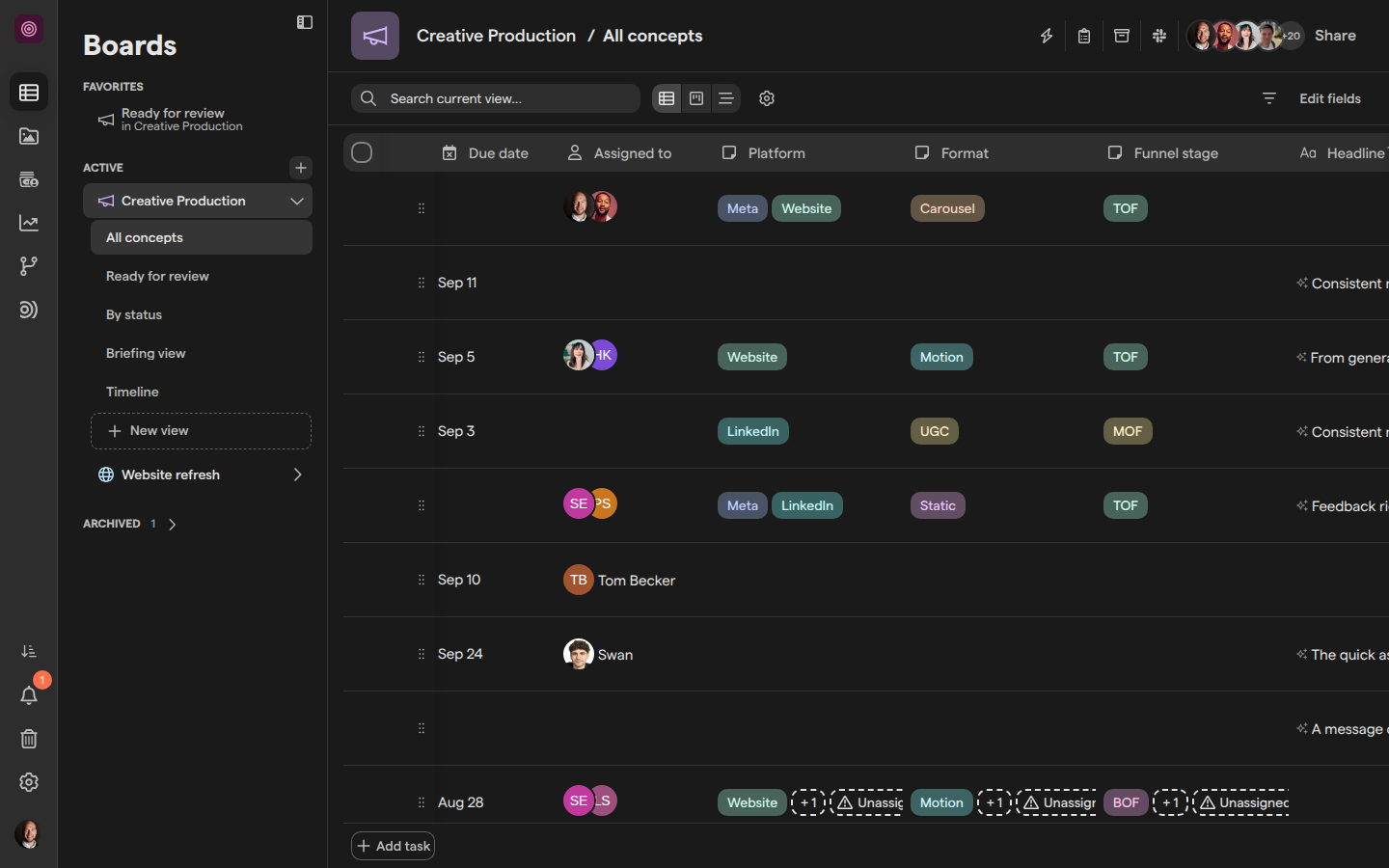Open the app logo home icon
The width and height of the screenshot is (1389, 868).
29,29
